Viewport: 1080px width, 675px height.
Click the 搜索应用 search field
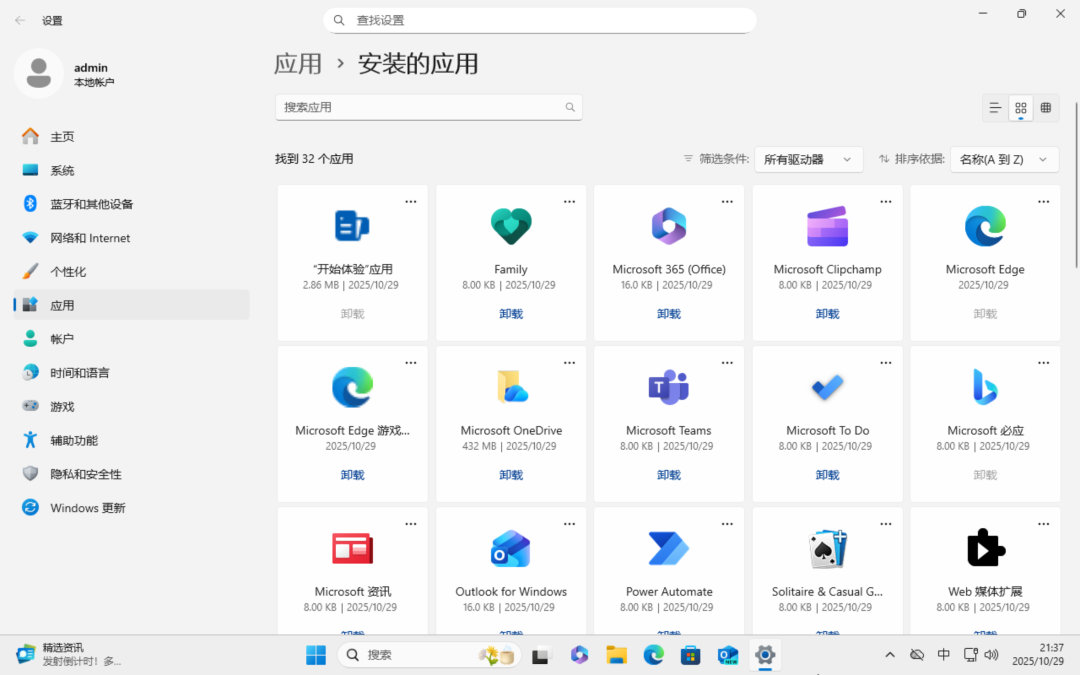(428, 107)
